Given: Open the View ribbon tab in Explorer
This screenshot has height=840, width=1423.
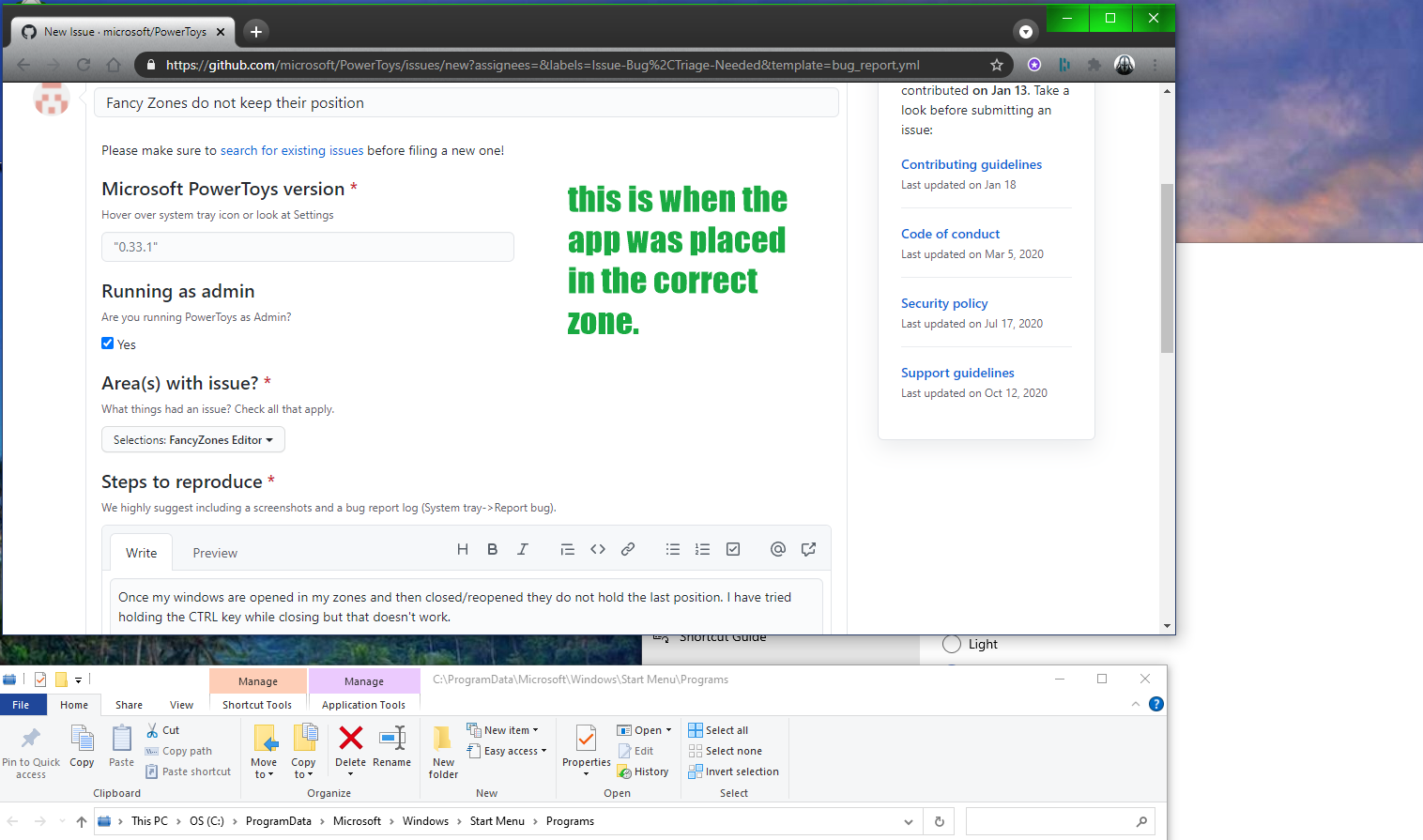Looking at the screenshot, I should 181,704.
